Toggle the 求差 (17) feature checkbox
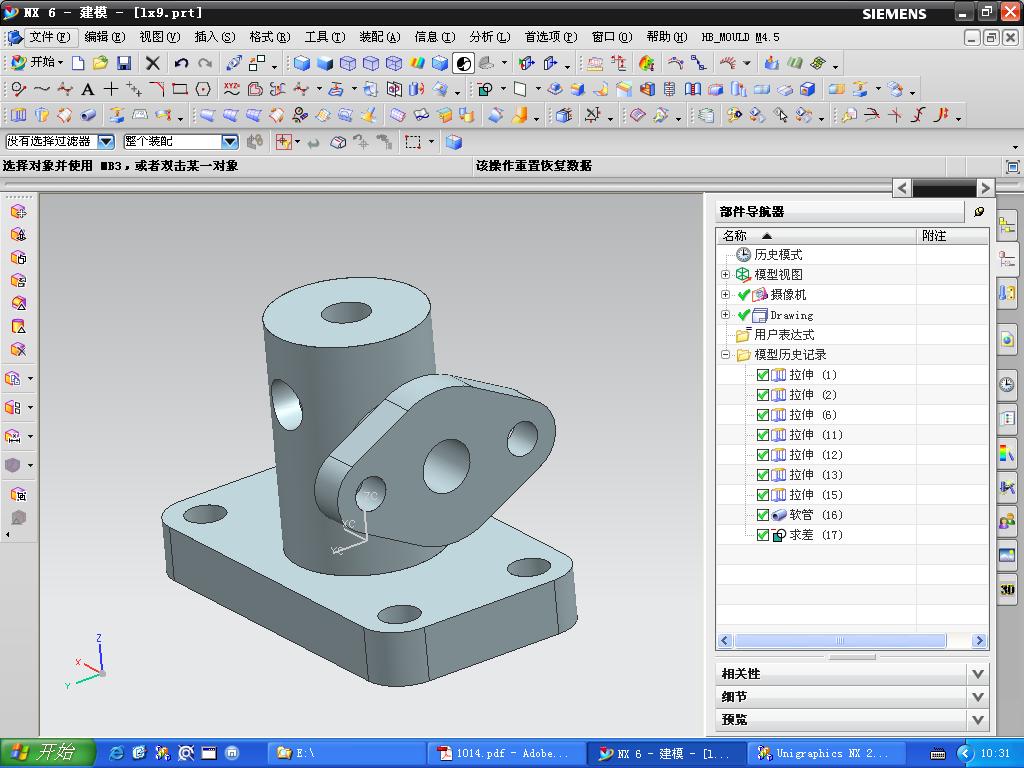 tap(762, 535)
